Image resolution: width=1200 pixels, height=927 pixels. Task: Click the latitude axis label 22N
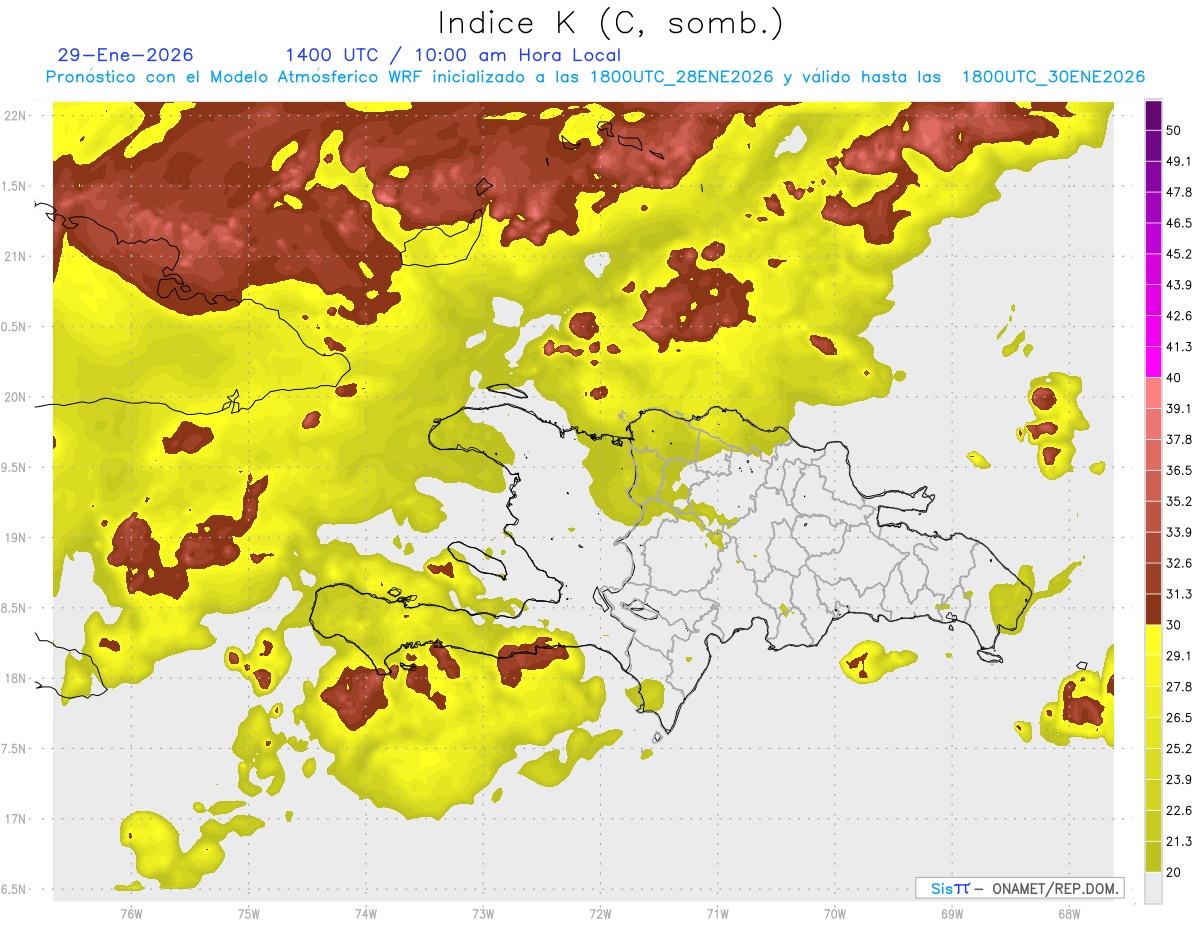click(17, 116)
